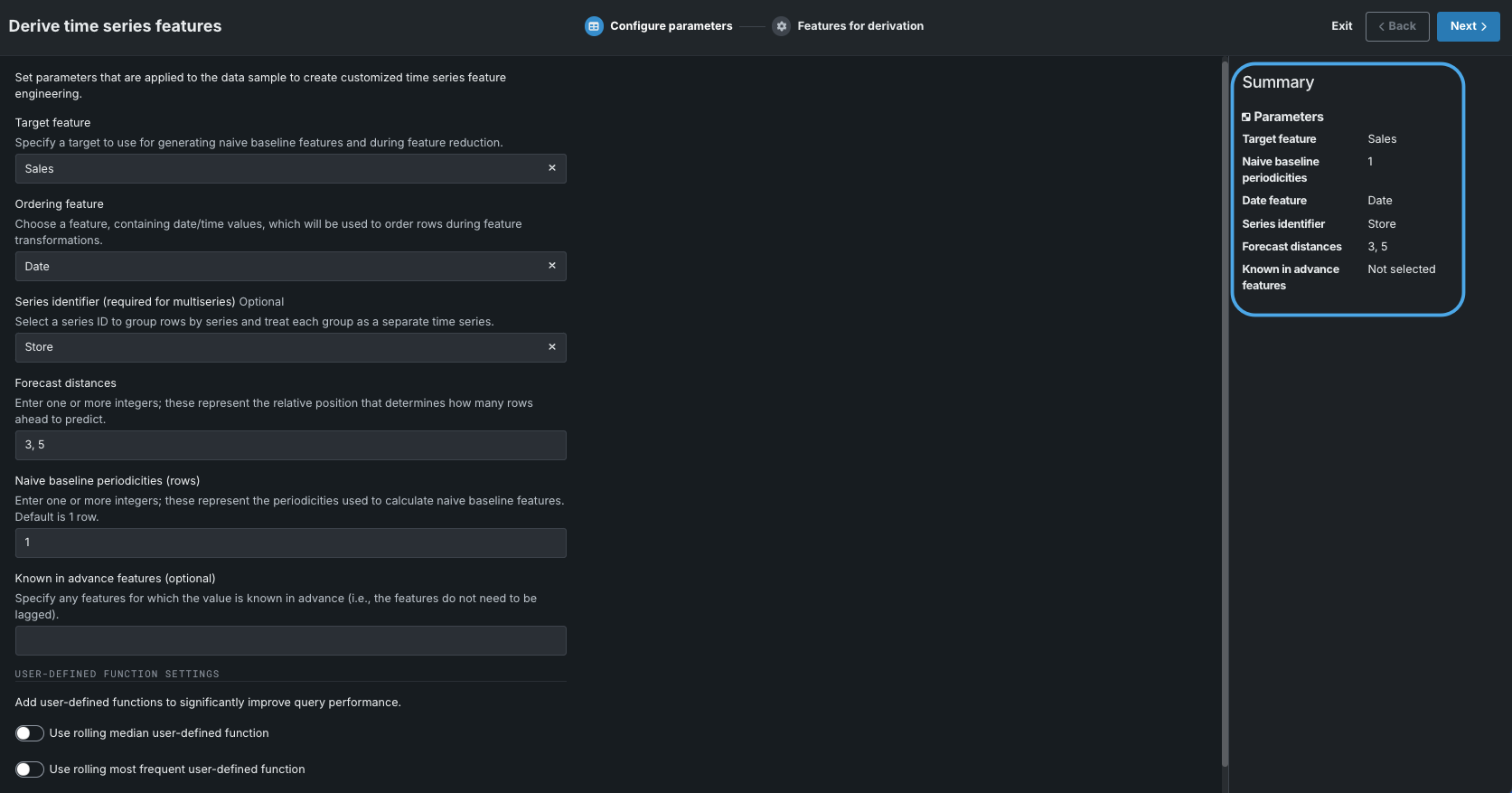Click the Next button
This screenshot has width=1512, height=793.
point(1468,26)
